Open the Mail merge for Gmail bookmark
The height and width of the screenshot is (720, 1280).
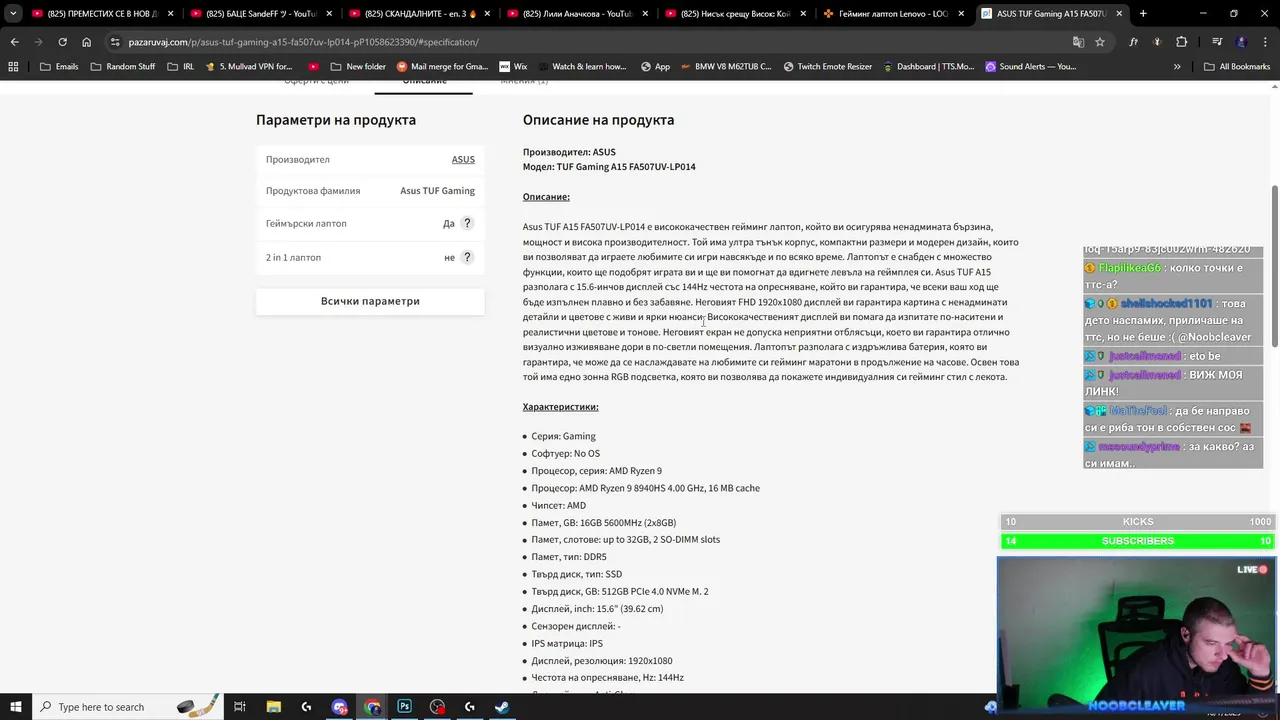(x=442, y=66)
